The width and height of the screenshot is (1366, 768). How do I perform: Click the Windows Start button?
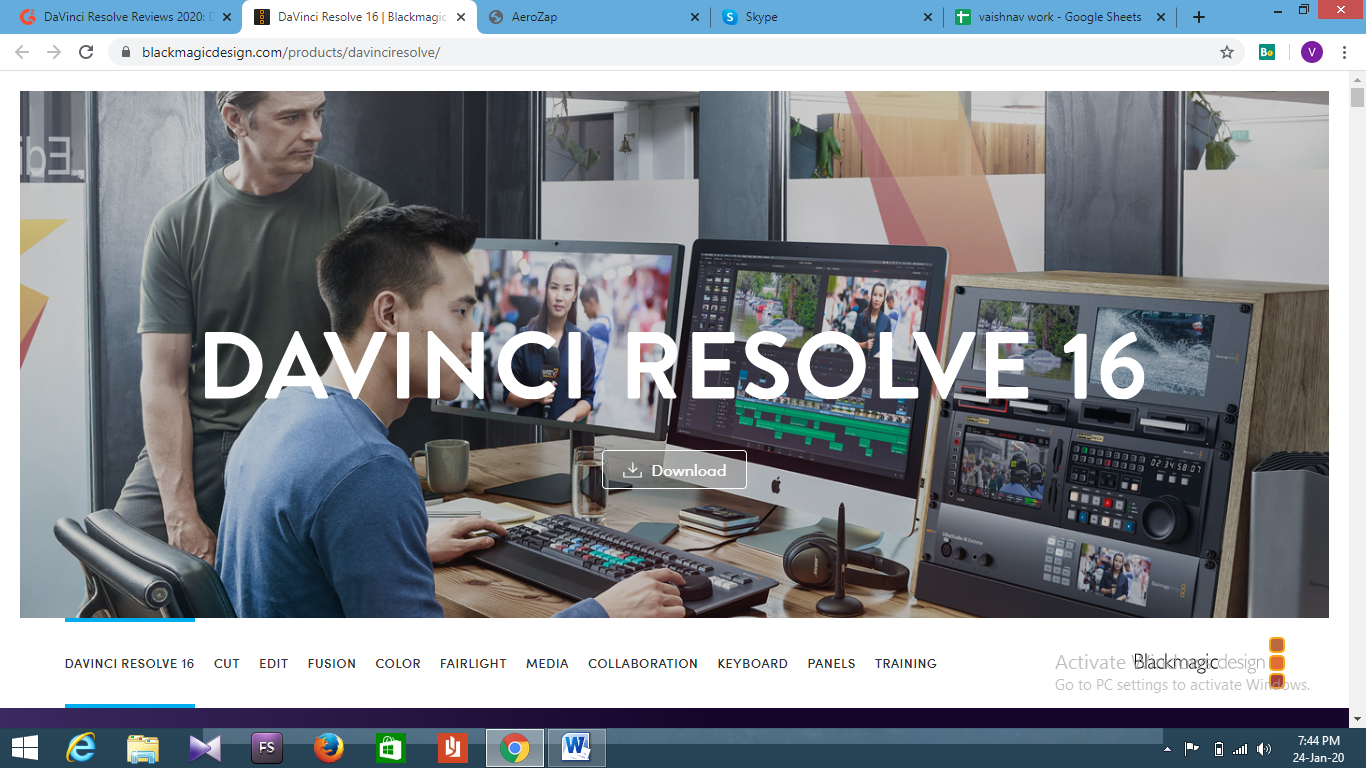pos(24,748)
